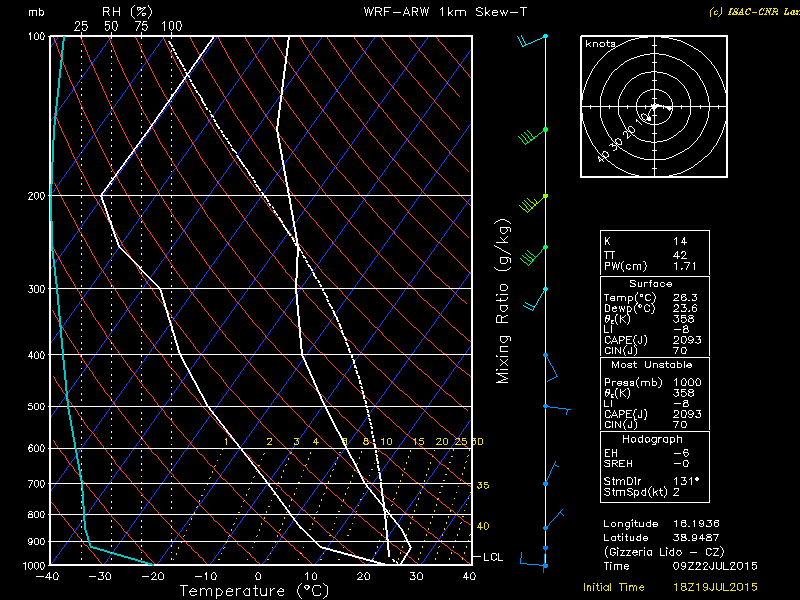This screenshot has width=800, height=600.
Task: Click the blue wind barb at 500 mb
Action: click(x=557, y=409)
